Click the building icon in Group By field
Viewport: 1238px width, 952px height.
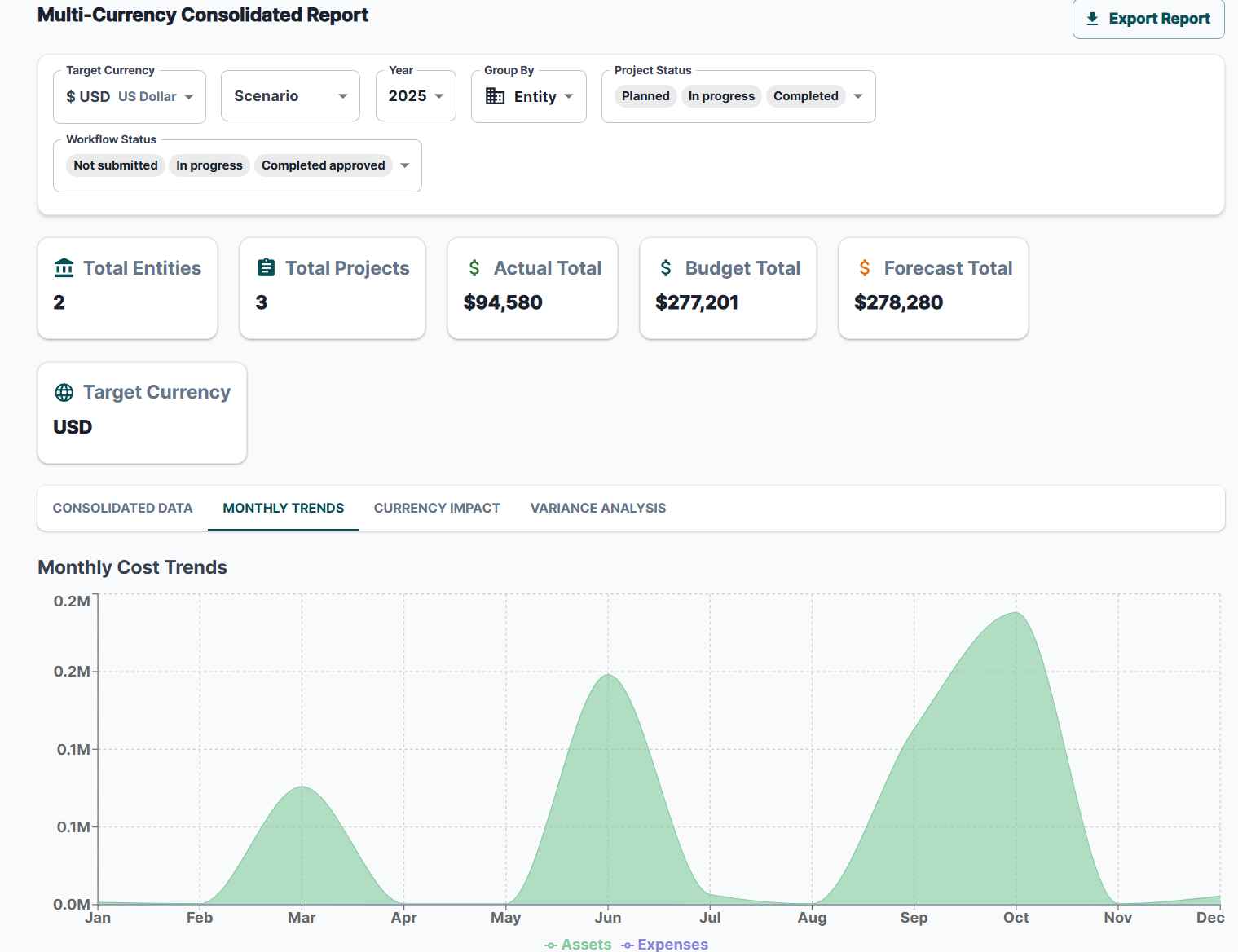pos(494,96)
